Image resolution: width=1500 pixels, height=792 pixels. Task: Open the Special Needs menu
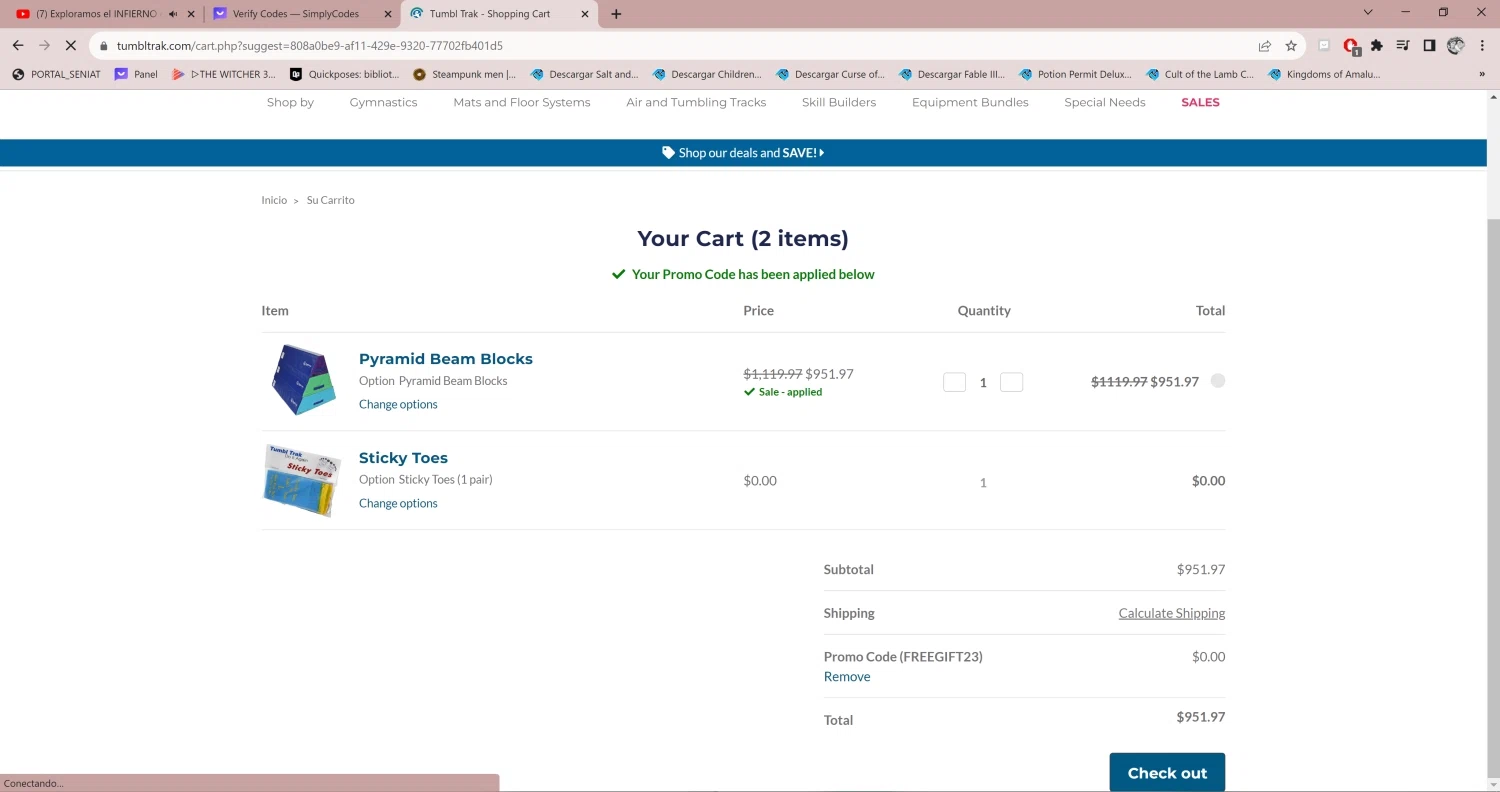(1105, 102)
